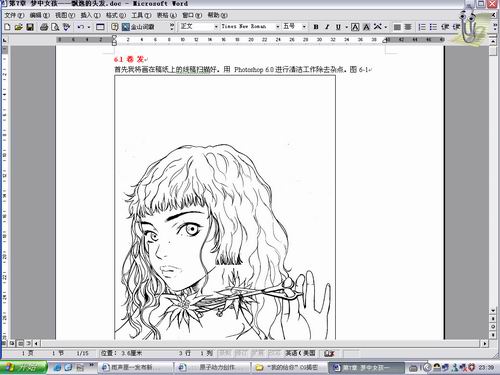Toggle bold formatting

[316, 27]
